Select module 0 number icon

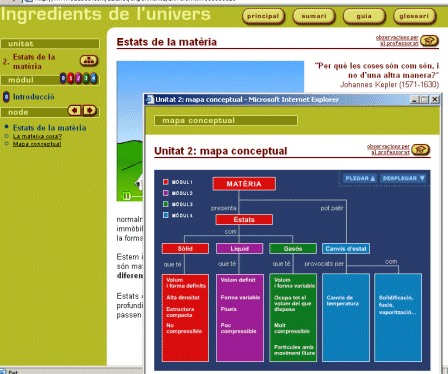click(x=63, y=78)
